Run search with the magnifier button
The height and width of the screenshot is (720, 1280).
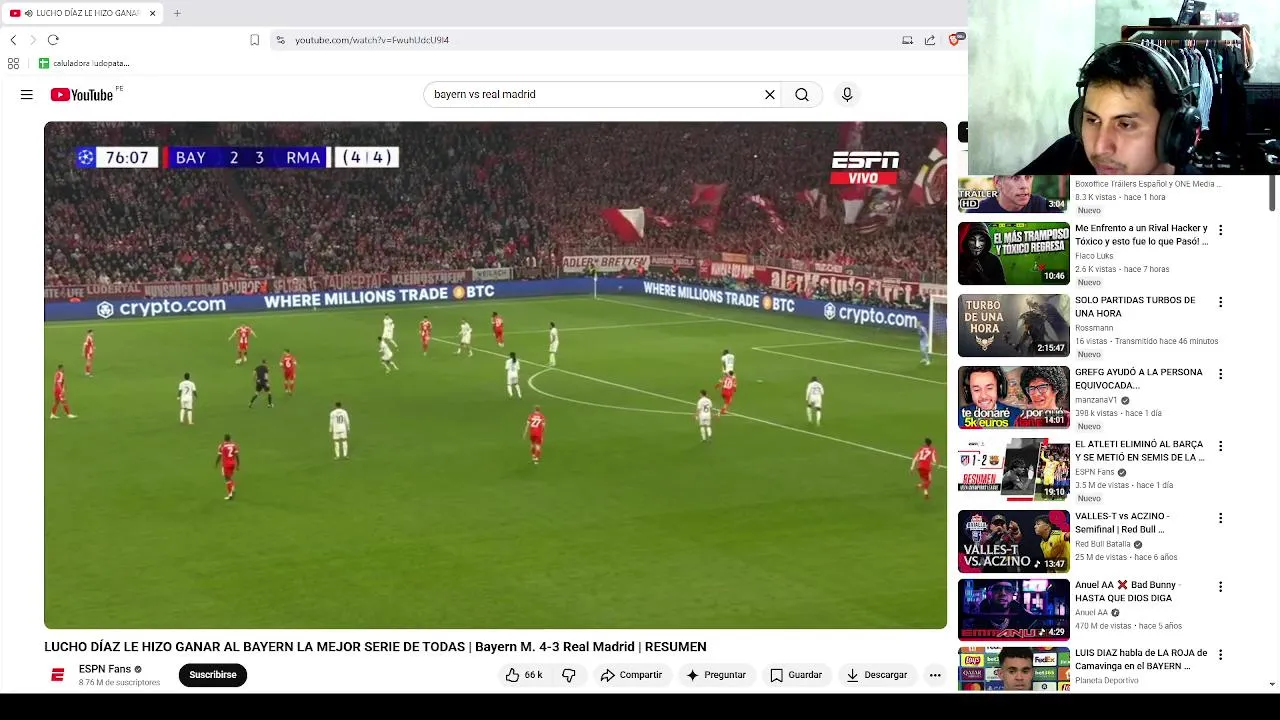click(x=802, y=94)
